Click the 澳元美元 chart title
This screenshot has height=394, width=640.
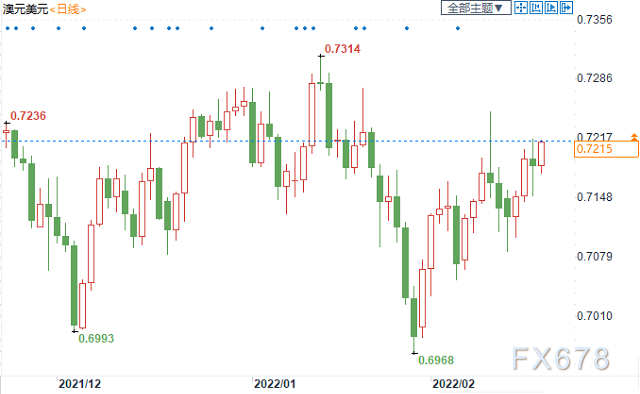[x=25, y=9]
